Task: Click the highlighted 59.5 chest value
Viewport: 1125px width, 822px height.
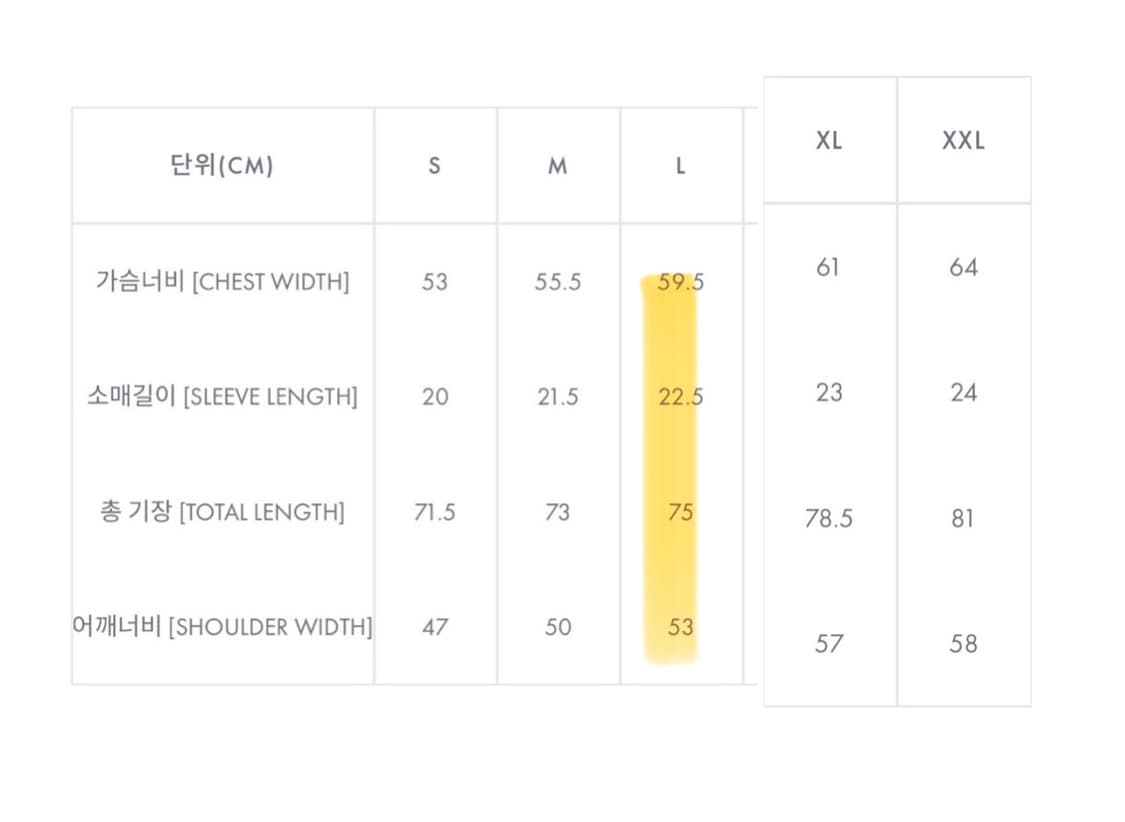Action: [x=681, y=282]
